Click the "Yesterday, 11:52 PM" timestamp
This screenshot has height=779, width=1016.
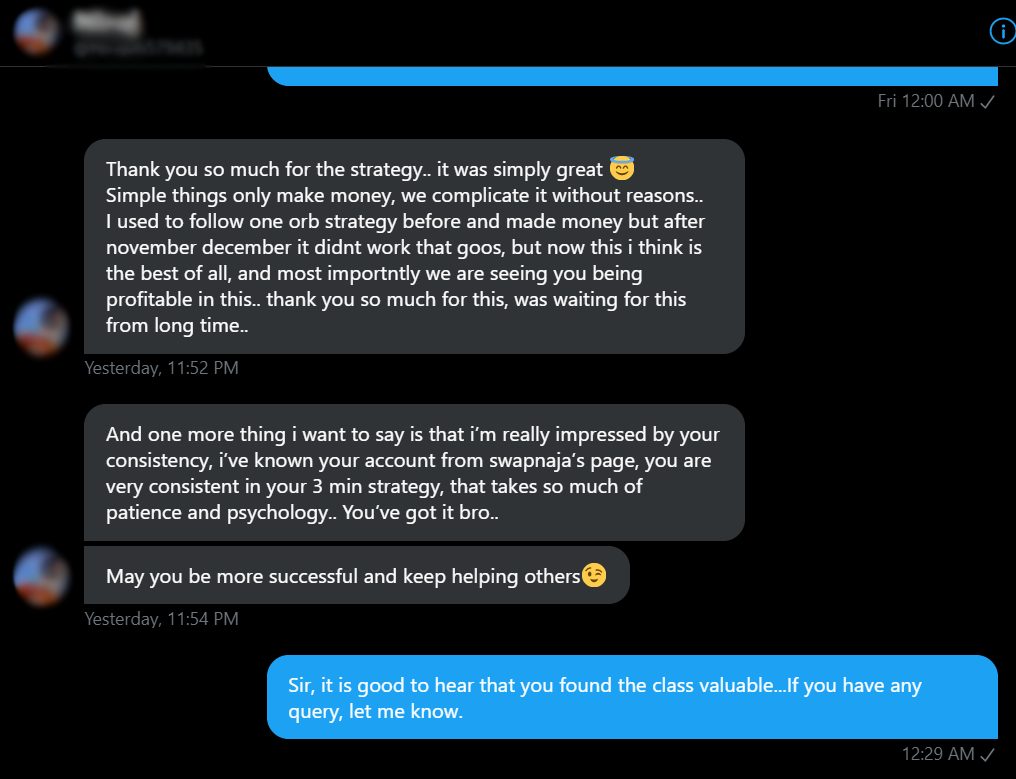coord(161,368)
